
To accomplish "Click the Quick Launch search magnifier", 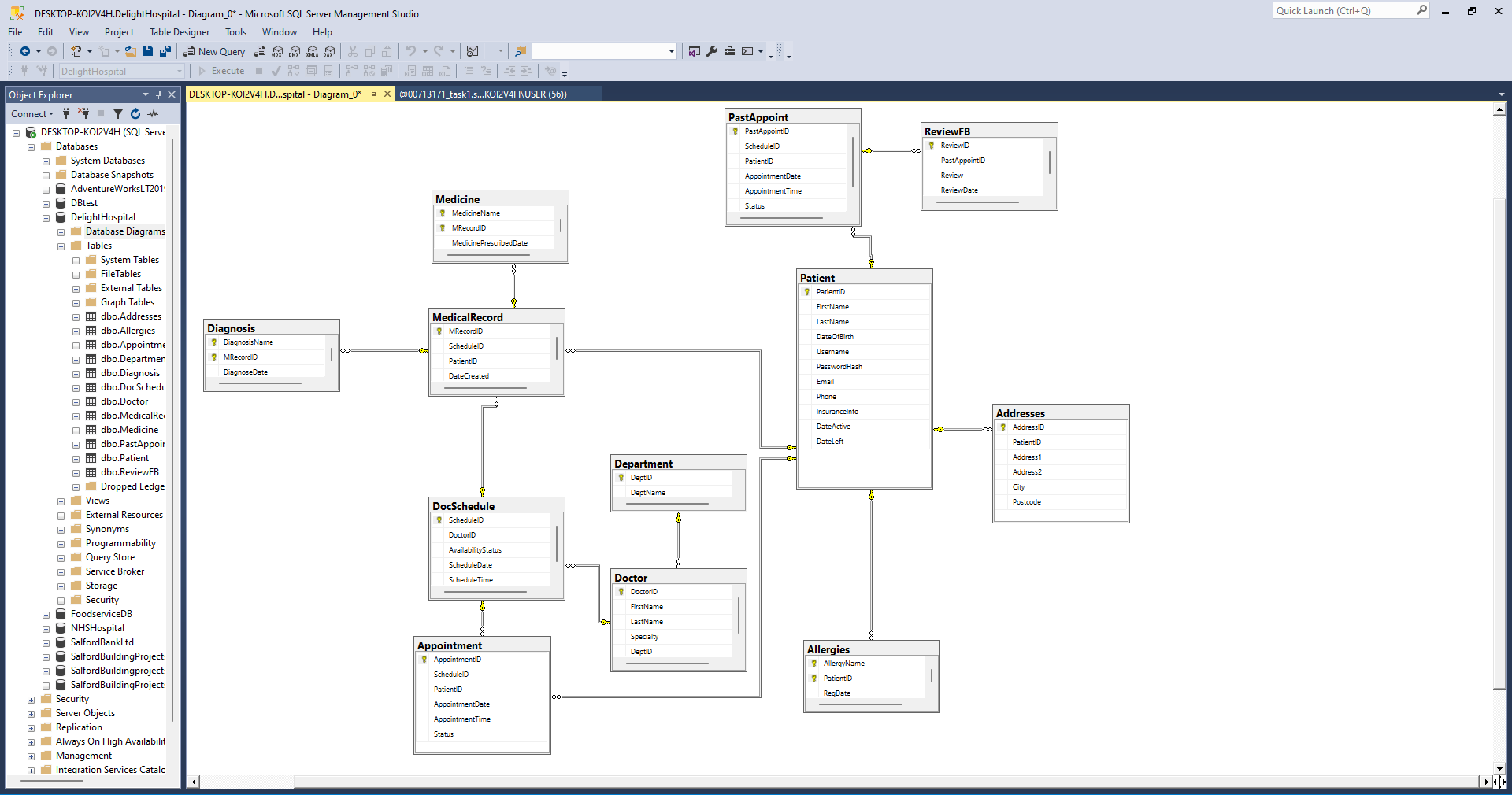I will click(x=1421, y=10).
